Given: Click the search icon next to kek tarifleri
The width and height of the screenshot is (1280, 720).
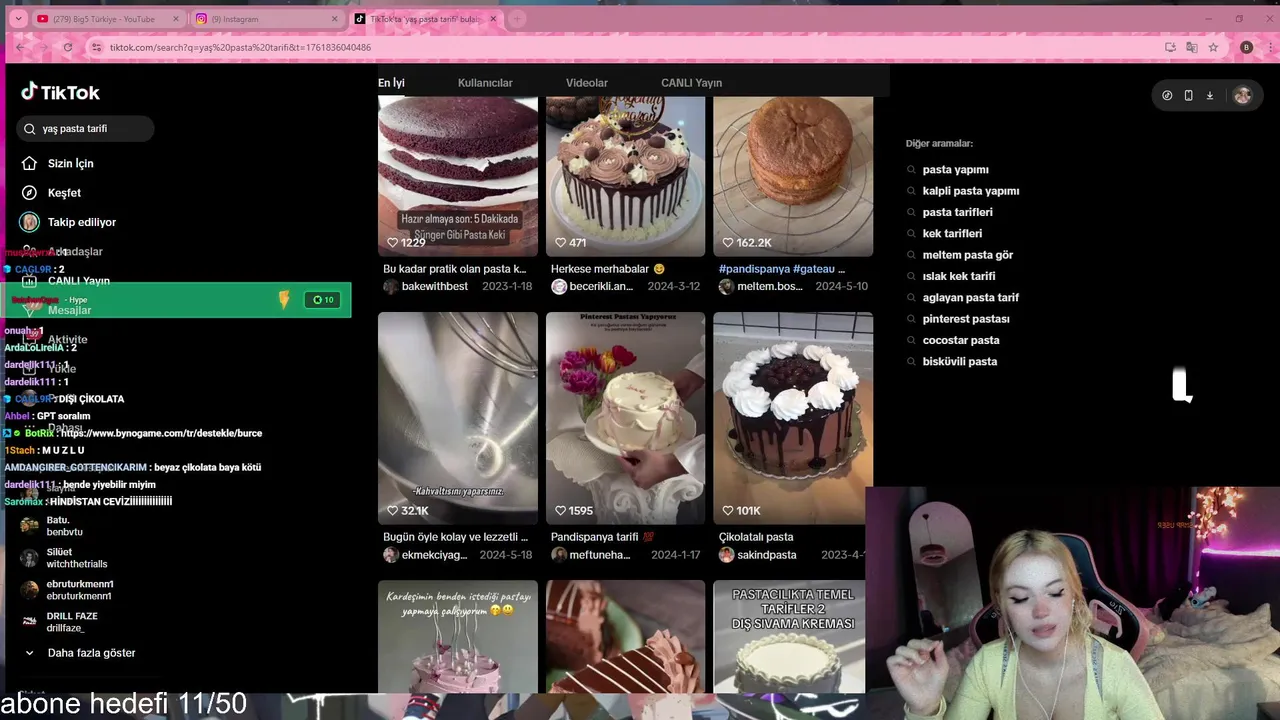Looking at the screenshot, I should [x=911, y=234].
